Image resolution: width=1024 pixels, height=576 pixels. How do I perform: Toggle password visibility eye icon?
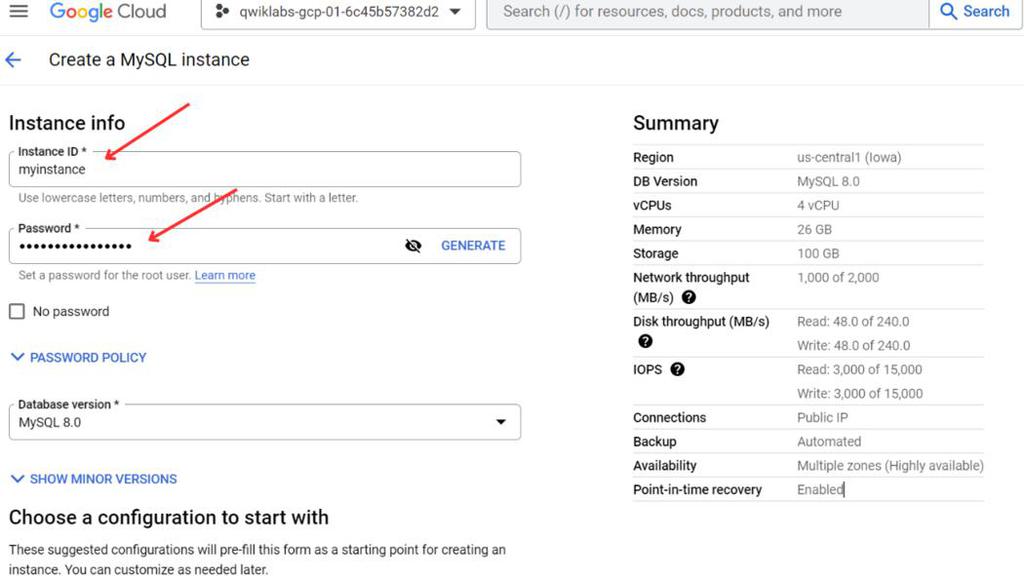(x=413, y=246)
